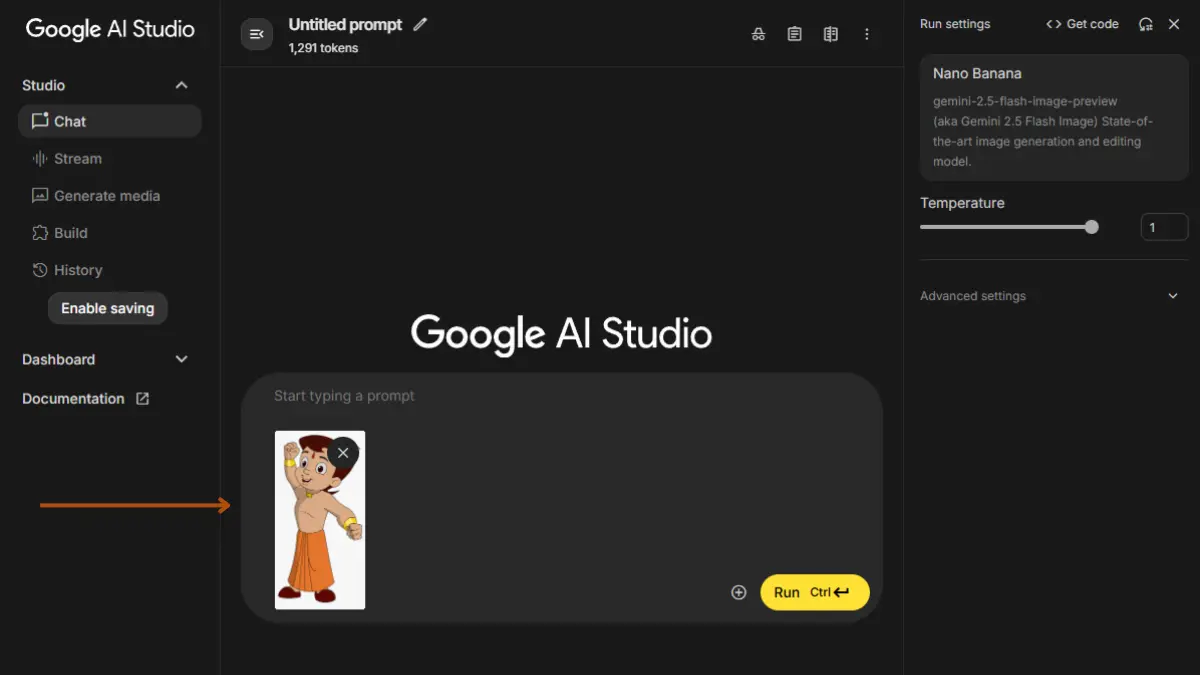Remove the attached image with X button
The width and height of the screenshot is (1200, 675).
coord(343,453)
